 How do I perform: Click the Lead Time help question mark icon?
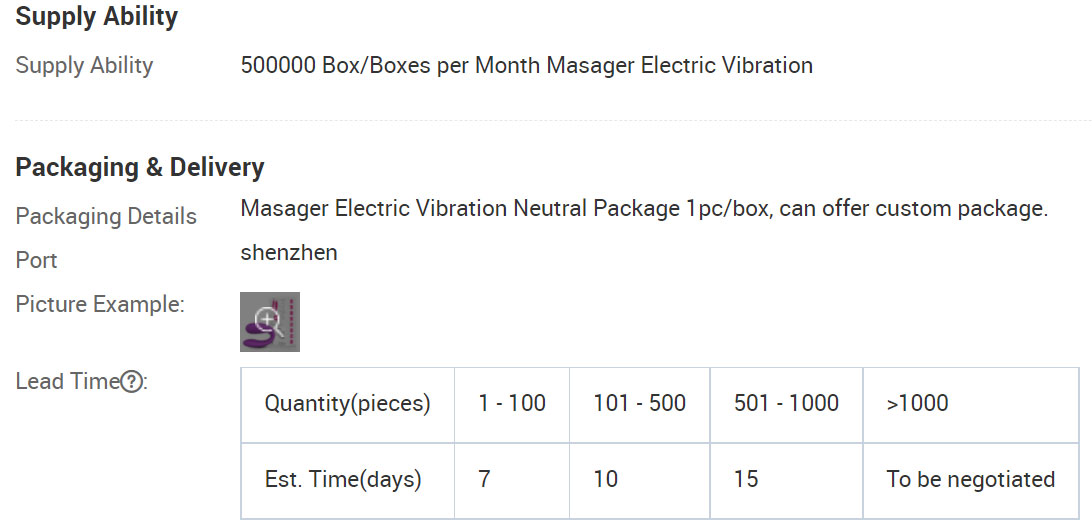(131, 382)
